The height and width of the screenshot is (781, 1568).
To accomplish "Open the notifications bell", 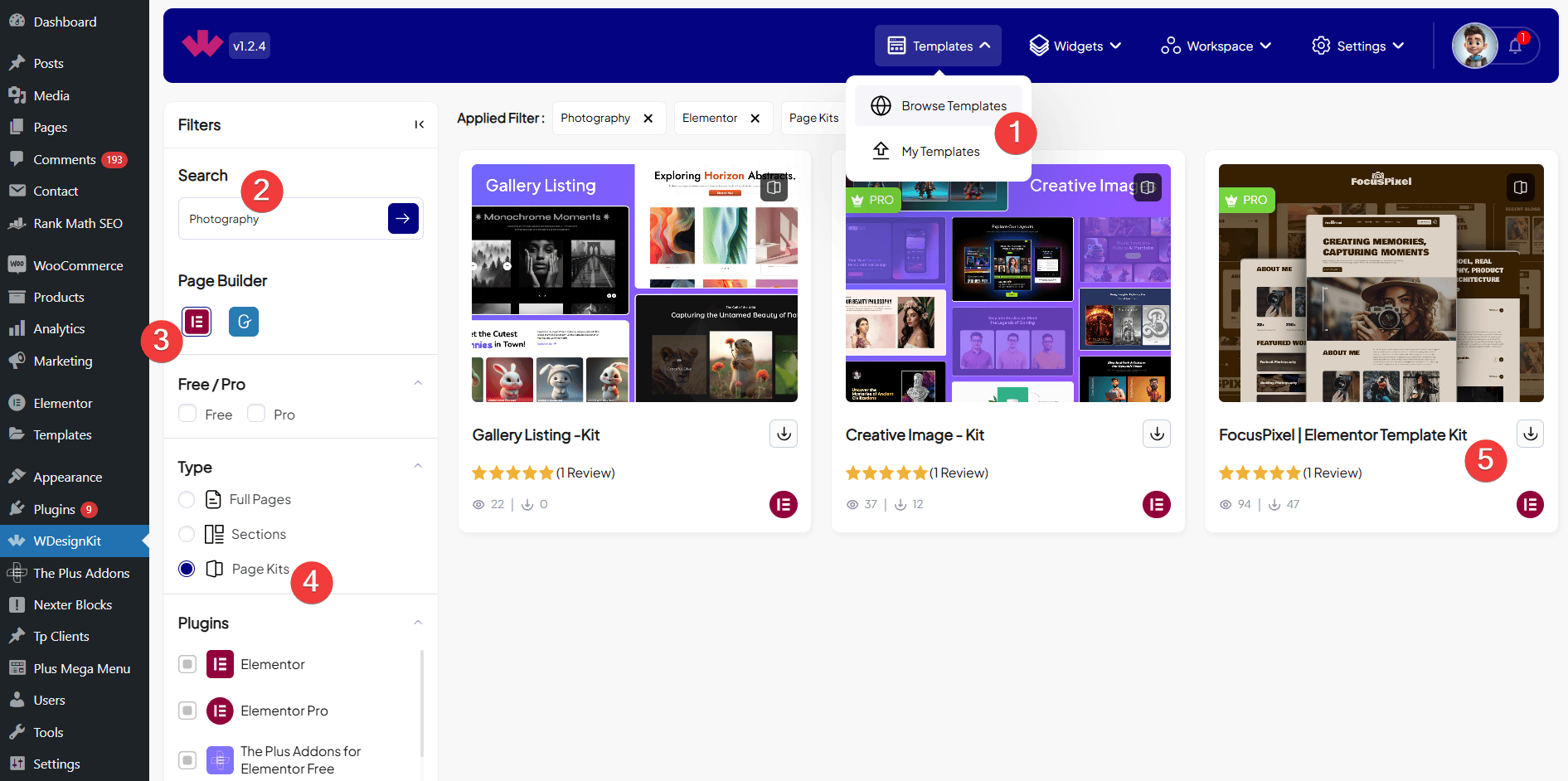I will [x=1515, y=46].
